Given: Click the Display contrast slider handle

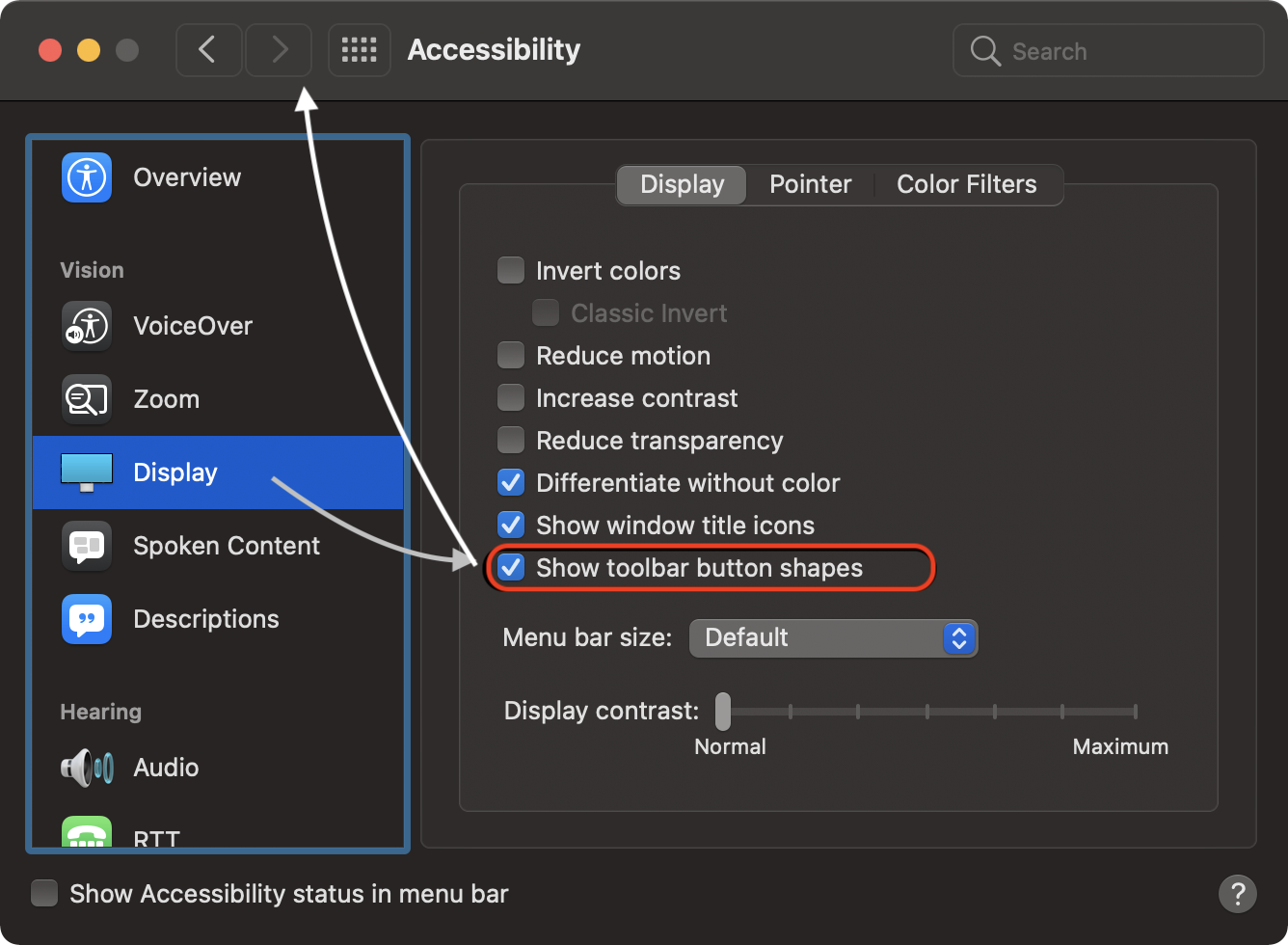Looking at the screenshot, I should tap(723, 712).
